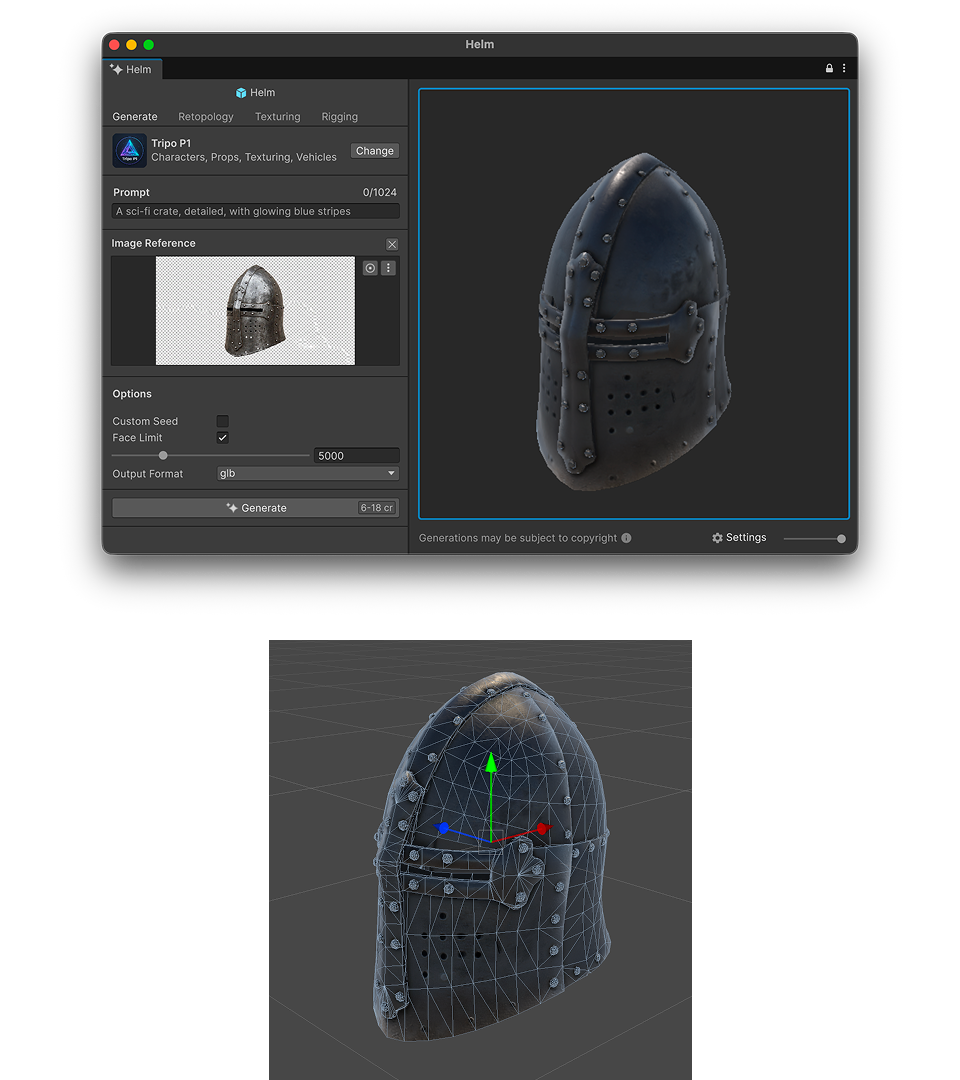Click the object picker icon beside reference image

[x=371, y=268]
